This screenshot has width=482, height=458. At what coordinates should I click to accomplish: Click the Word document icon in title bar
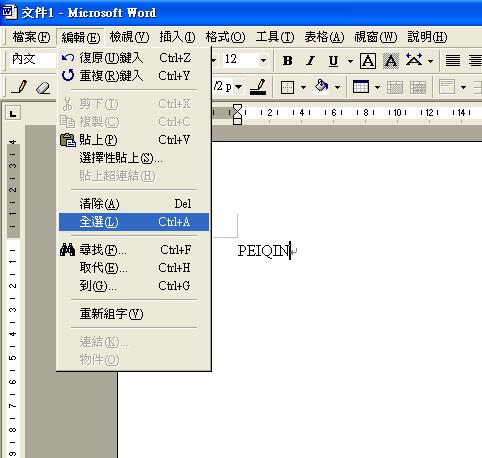coord(9,12)
